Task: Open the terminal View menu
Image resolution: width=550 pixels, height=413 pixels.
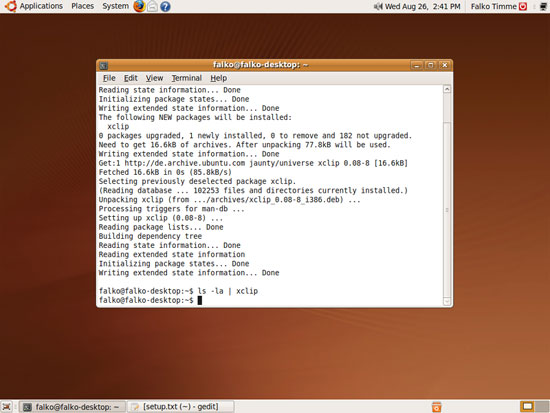Action: click(x=154, y=78)
